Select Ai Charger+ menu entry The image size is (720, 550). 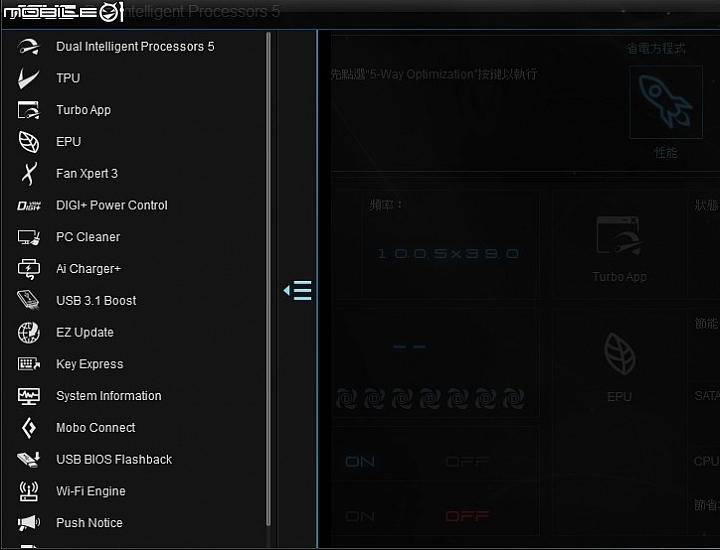point(88,269)
